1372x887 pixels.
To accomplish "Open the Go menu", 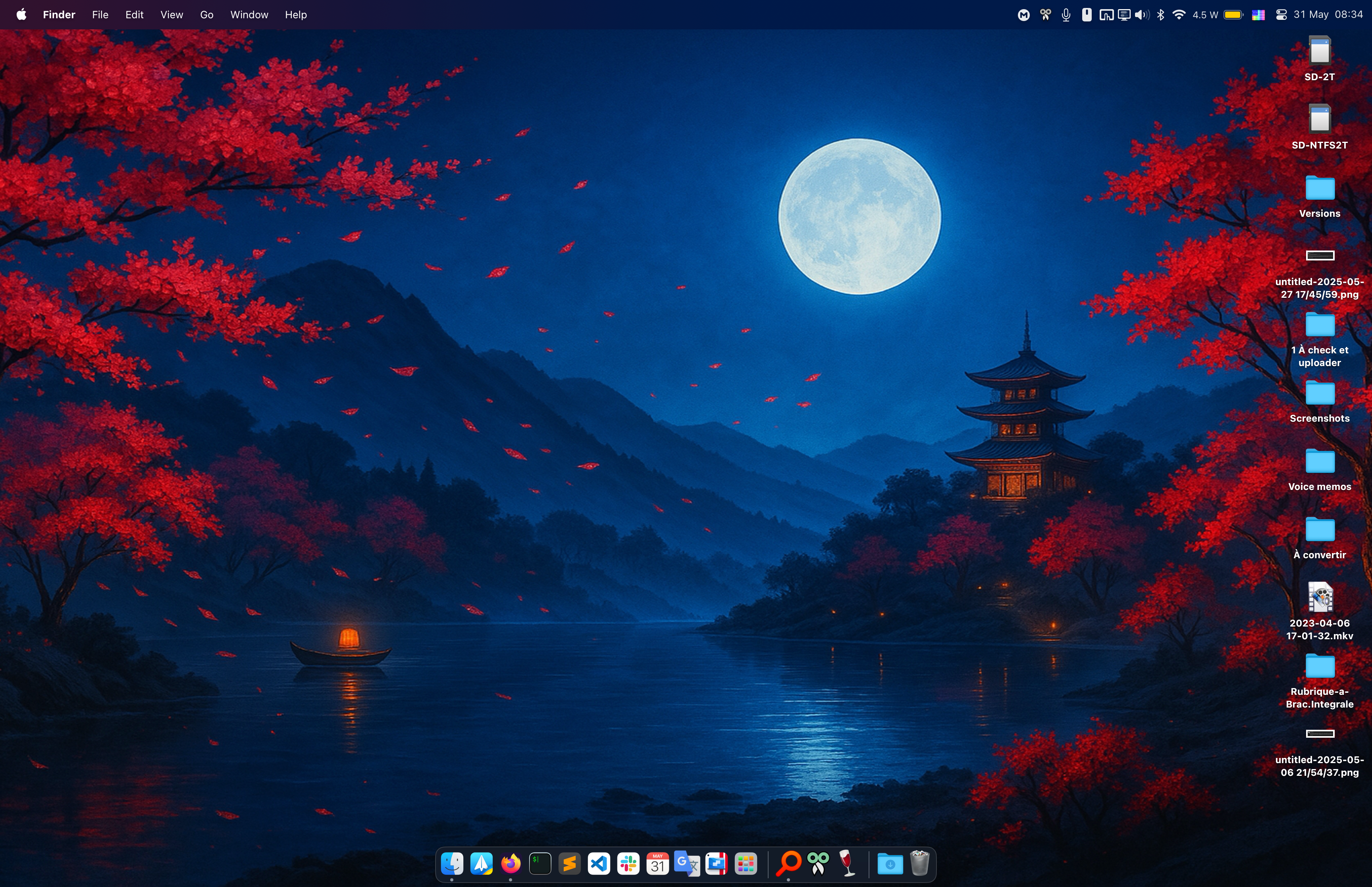I will 207,15.
